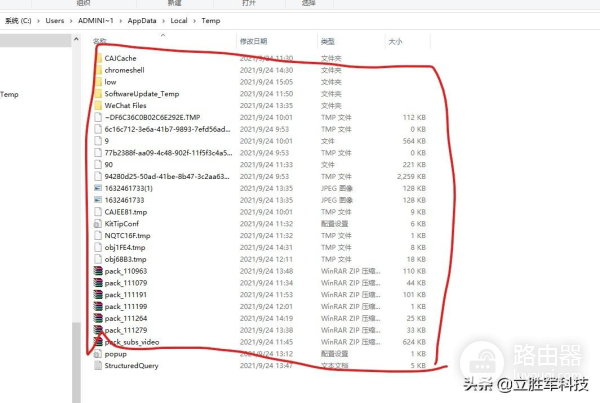Select SoftwareUpdate_Temp folder icon
Viewport: 600px width, 403px height.
click(98, 94)
